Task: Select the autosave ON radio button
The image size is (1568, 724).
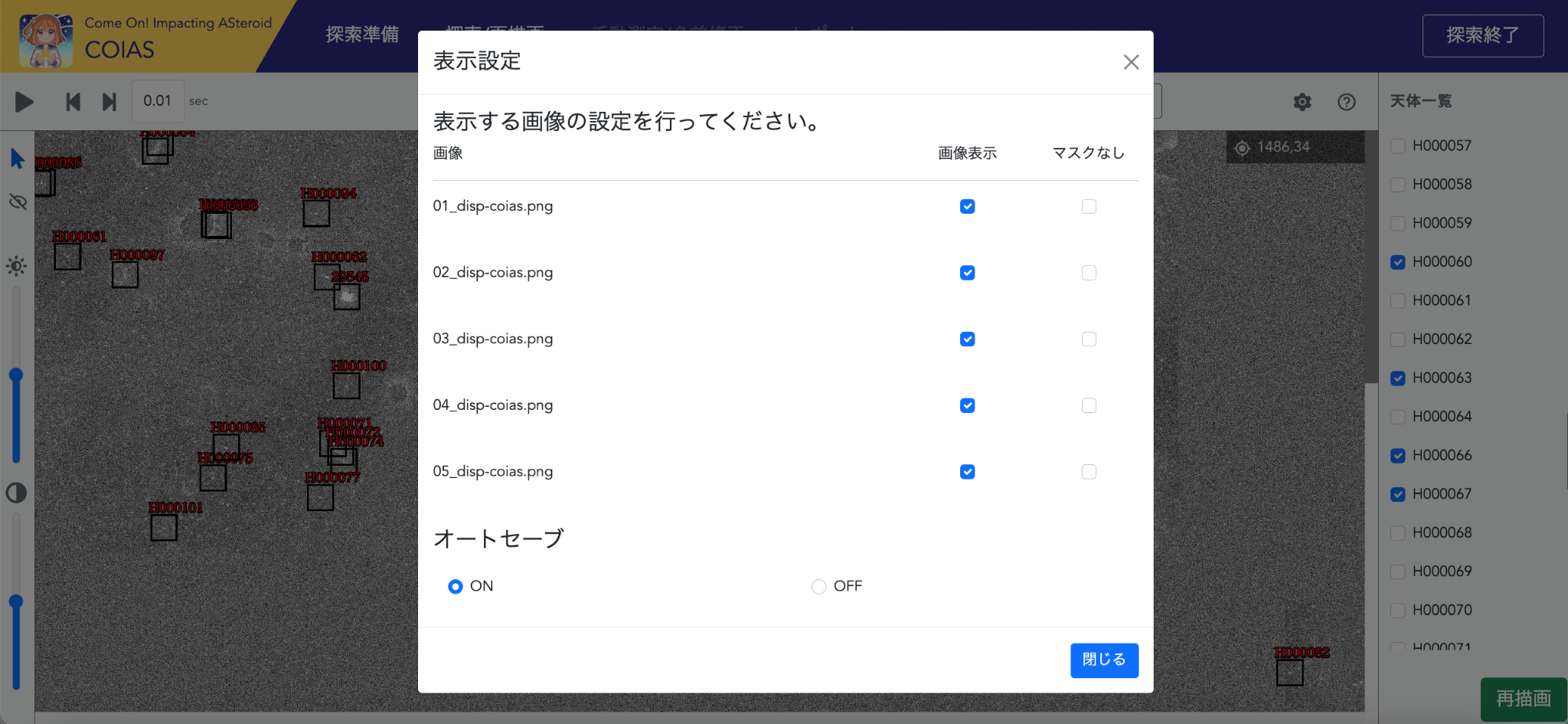Action: click(x=456, y=587)
